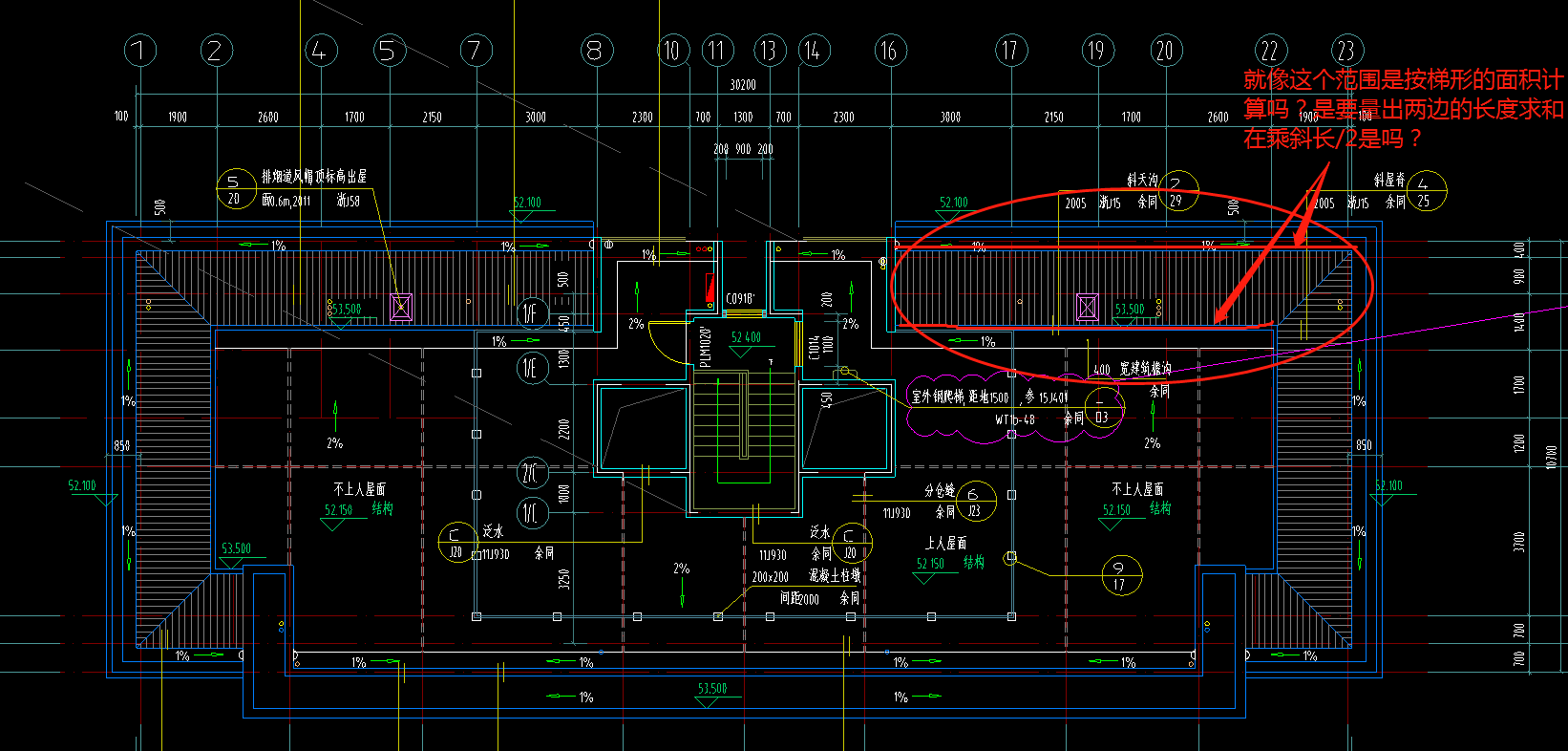Select grid axis bubble number 5
Image resolution: width=1568 pixels, height=751 pixels.
click(389, 51)
